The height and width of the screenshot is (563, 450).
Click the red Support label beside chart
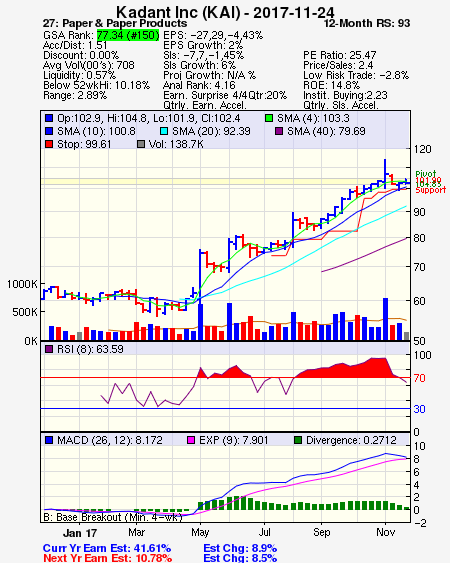(431, 190)
